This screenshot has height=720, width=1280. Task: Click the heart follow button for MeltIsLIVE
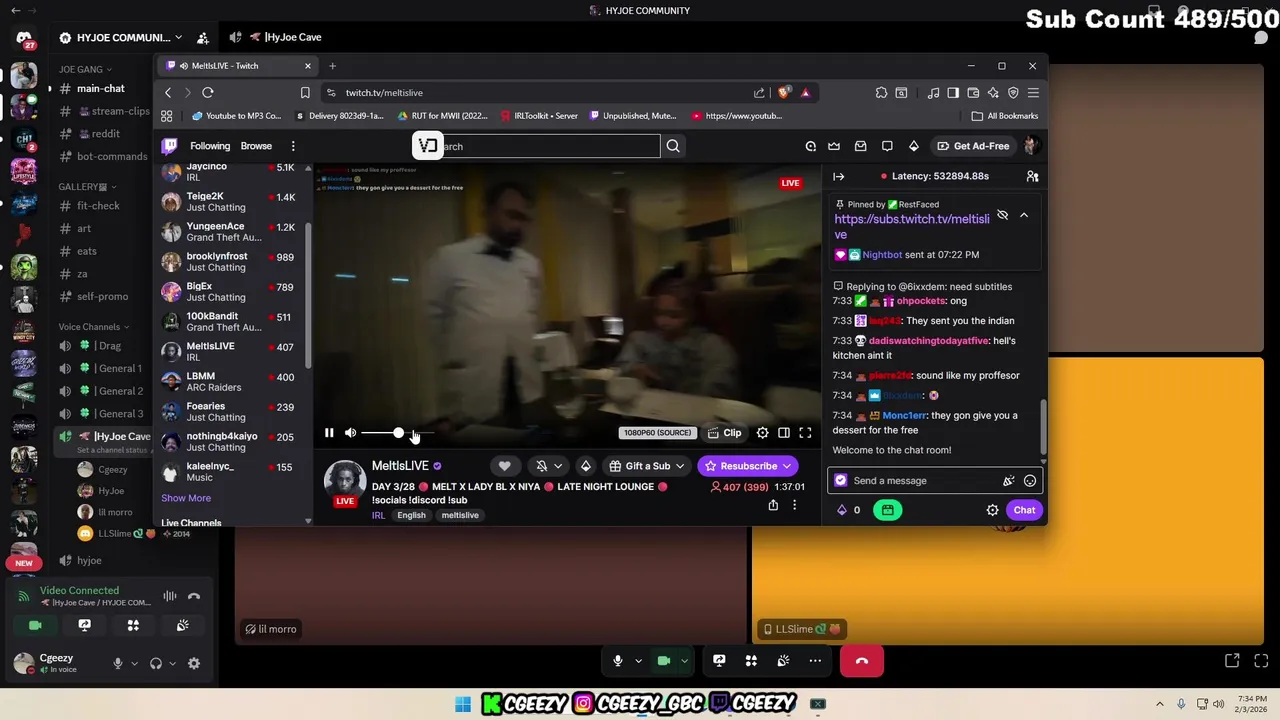pos(505,466)
